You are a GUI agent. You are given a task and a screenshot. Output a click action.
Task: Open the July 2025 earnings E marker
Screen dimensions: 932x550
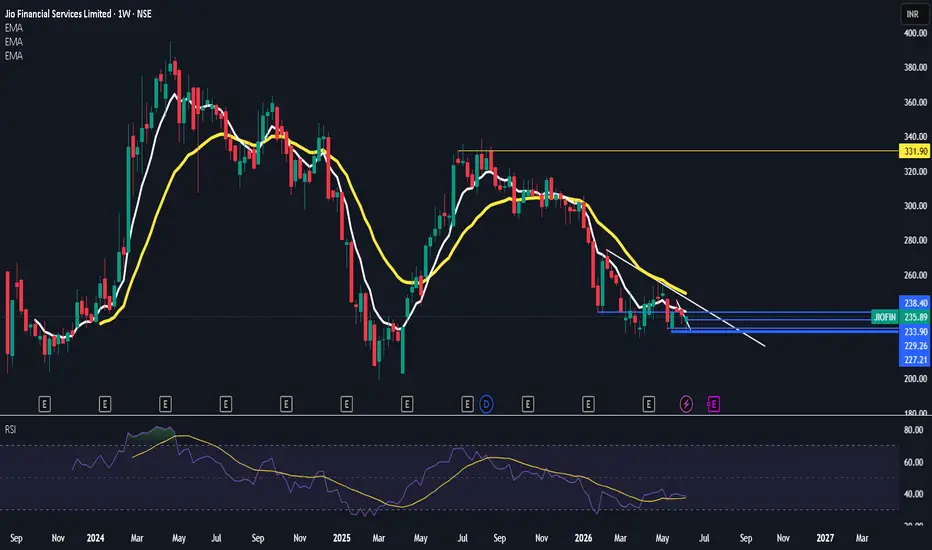pyautogui.click(x=467, y=405)
